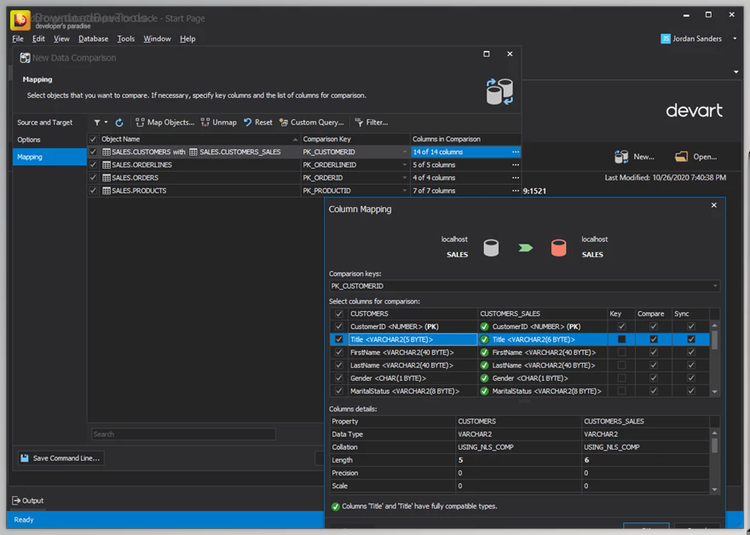Click the Output panel icon

(x=16, y=501)
